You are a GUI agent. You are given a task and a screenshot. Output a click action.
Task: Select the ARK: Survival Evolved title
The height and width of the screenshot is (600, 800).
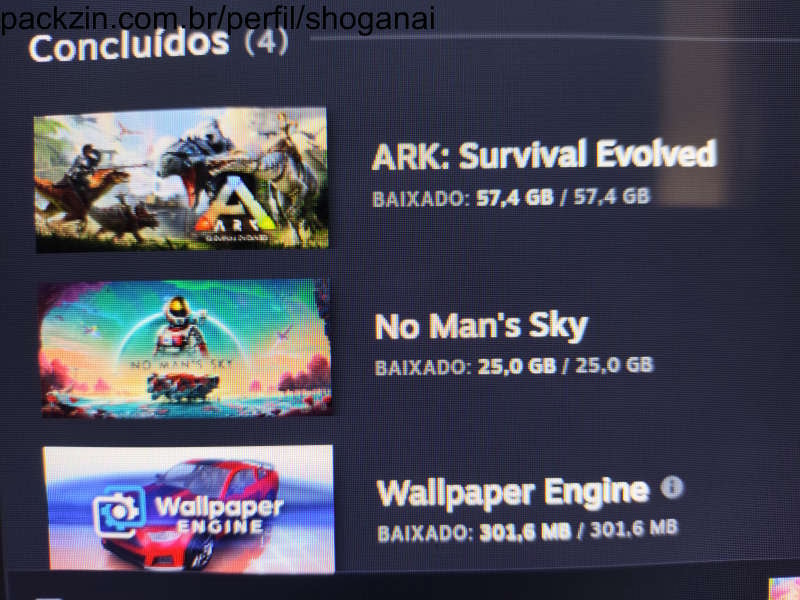[x=544, y=155]
